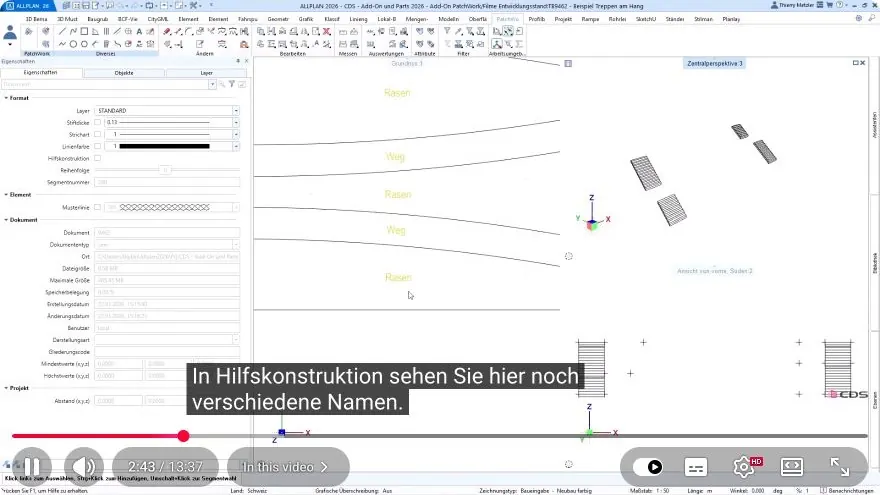
Task: Click the first Weg label in the plan
Action: pos(395,157)
